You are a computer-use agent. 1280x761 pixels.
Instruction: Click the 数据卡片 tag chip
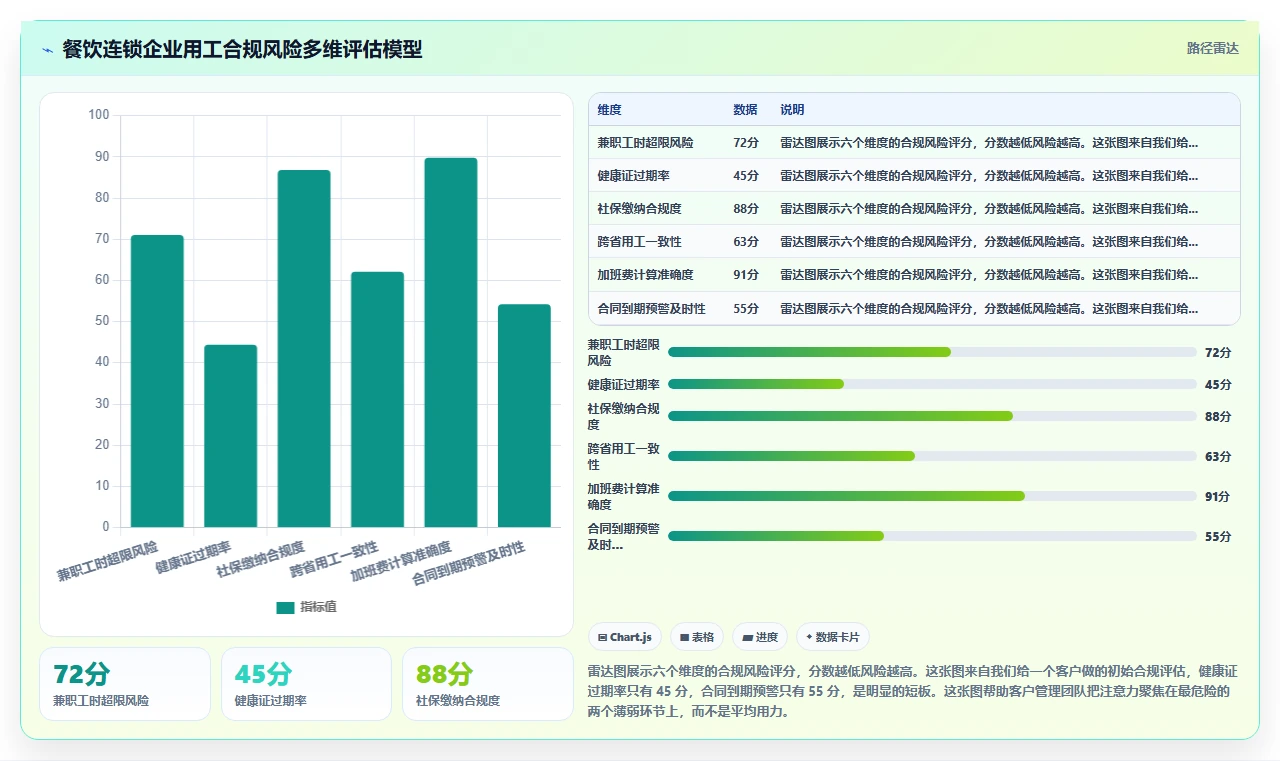point(833,637)
